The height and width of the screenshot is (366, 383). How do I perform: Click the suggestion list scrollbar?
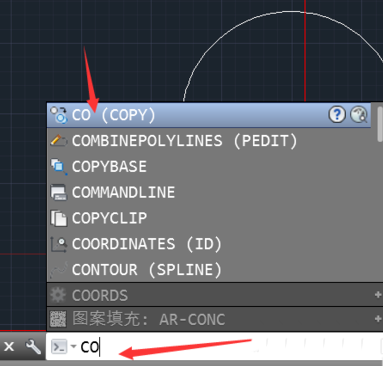(380, 124)
